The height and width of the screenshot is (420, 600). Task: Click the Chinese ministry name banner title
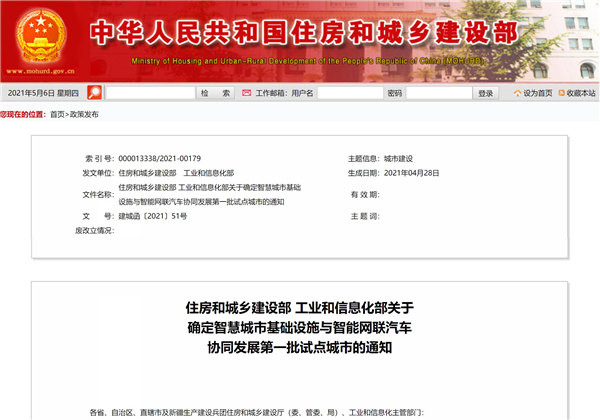[304, 33]
